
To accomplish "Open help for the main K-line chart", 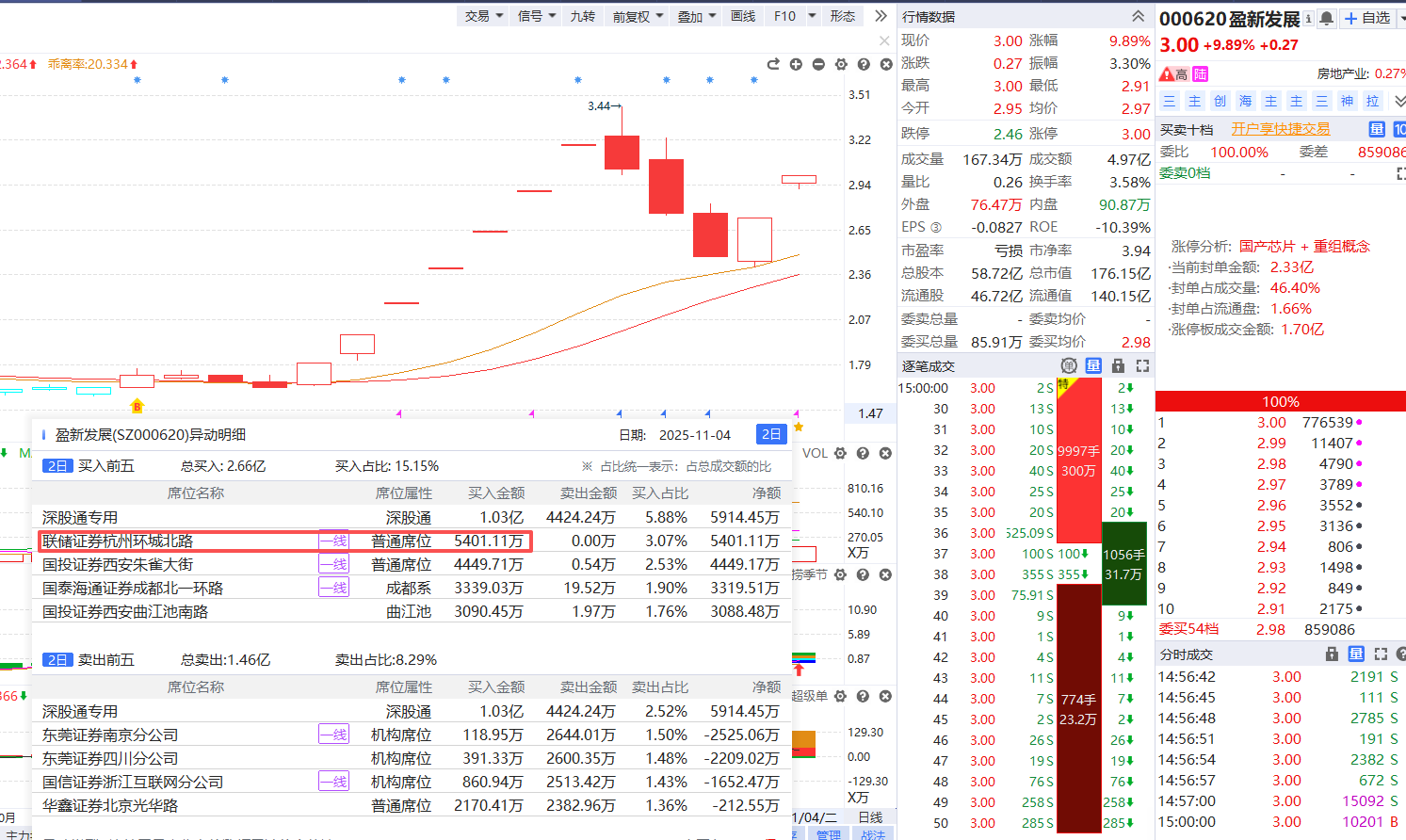I will [864, 64].
